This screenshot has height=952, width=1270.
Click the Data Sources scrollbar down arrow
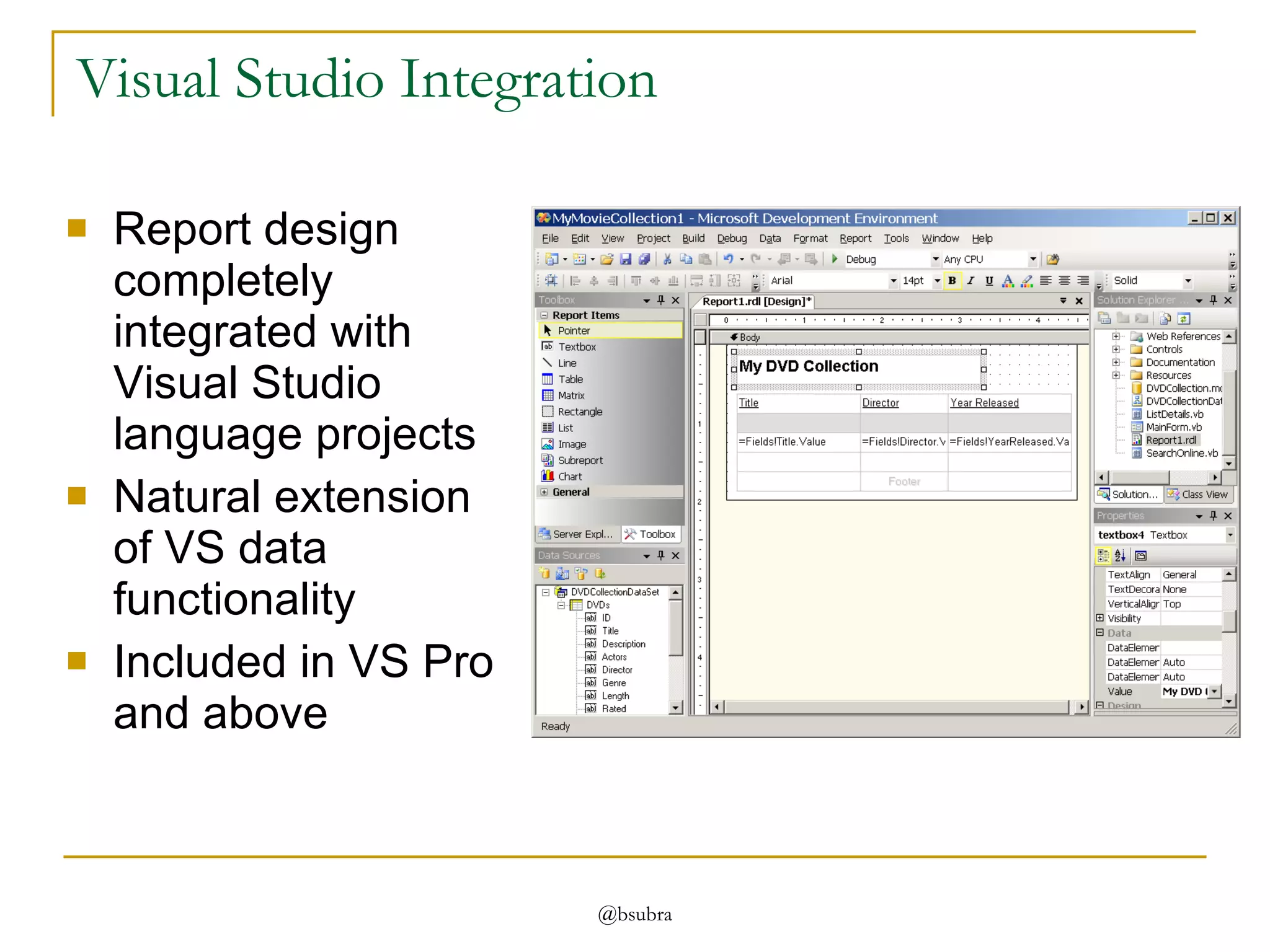(x=675, y=707)
